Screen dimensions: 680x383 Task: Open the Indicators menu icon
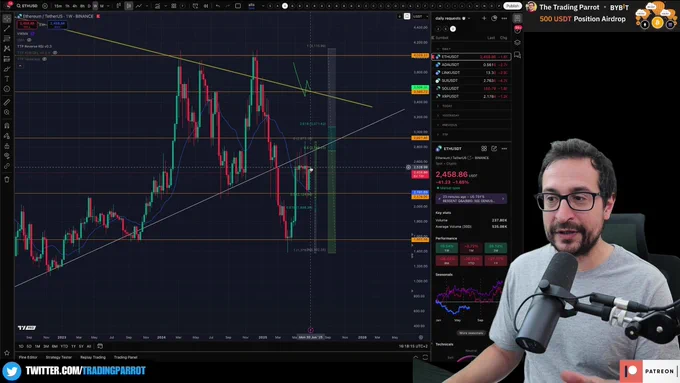157,6
